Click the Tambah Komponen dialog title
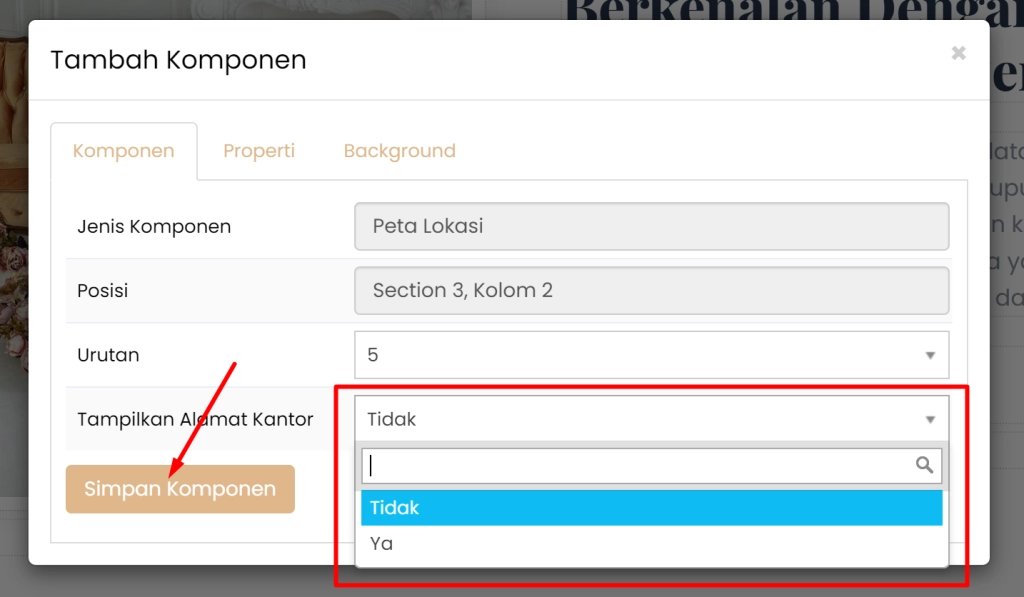 pos(178,60)
